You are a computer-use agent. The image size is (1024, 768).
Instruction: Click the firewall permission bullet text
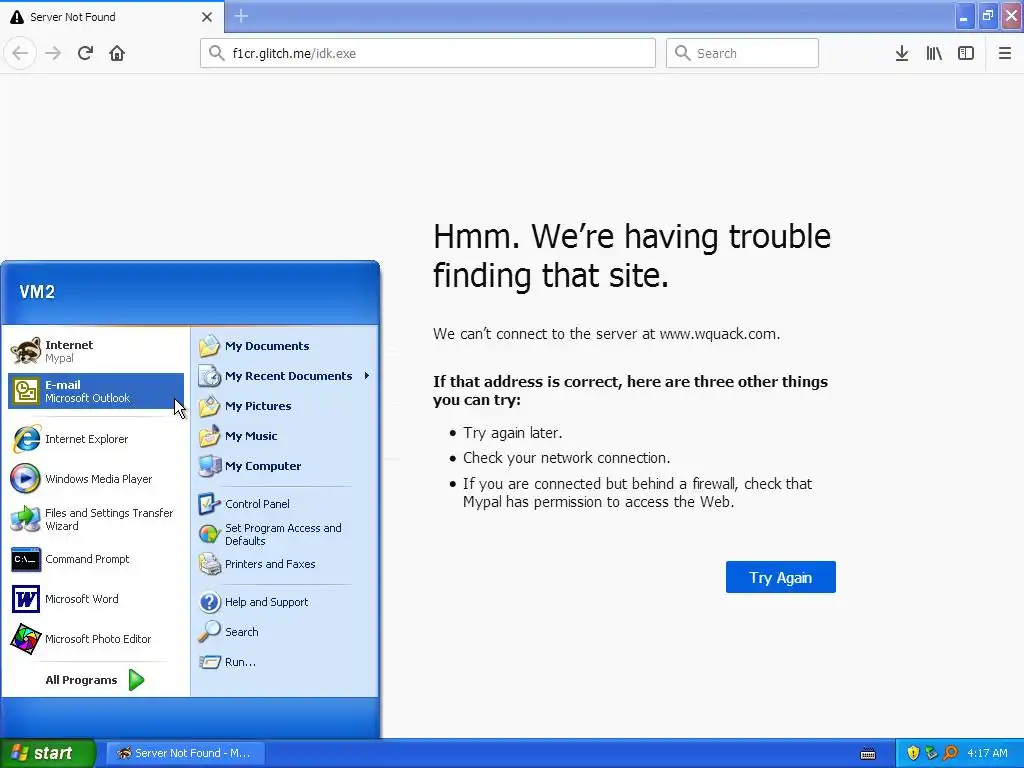[637, 493]
